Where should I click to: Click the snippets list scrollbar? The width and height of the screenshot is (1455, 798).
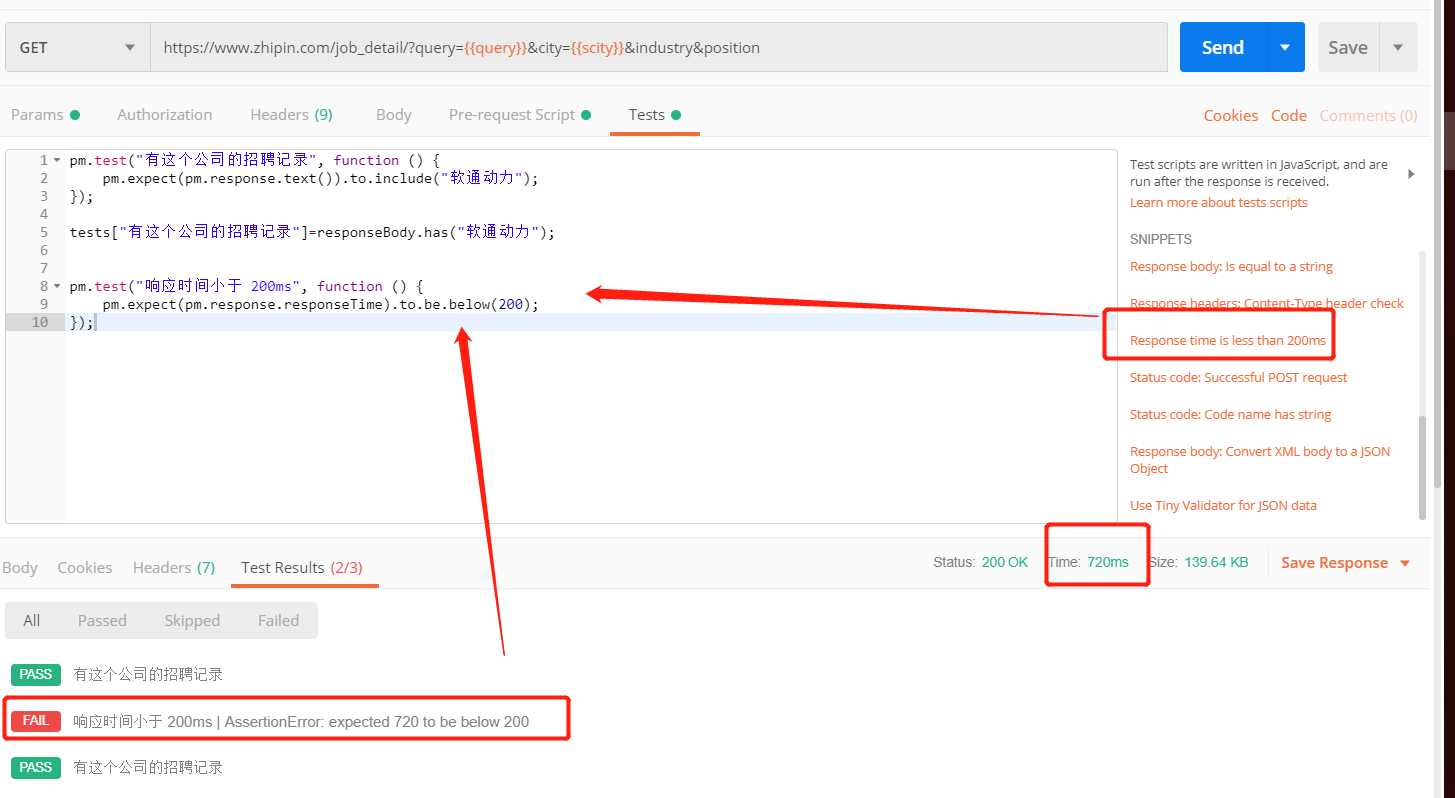pyautogui.click(x=1422, y=466)
